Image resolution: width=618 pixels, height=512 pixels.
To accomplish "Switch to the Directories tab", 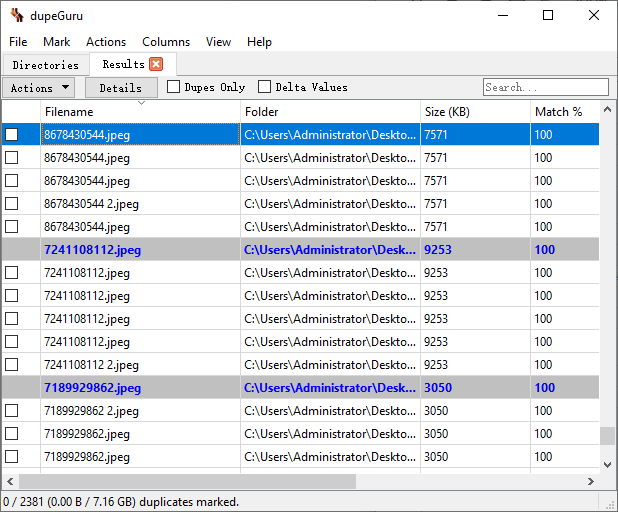I will click(x=45, y=65).
